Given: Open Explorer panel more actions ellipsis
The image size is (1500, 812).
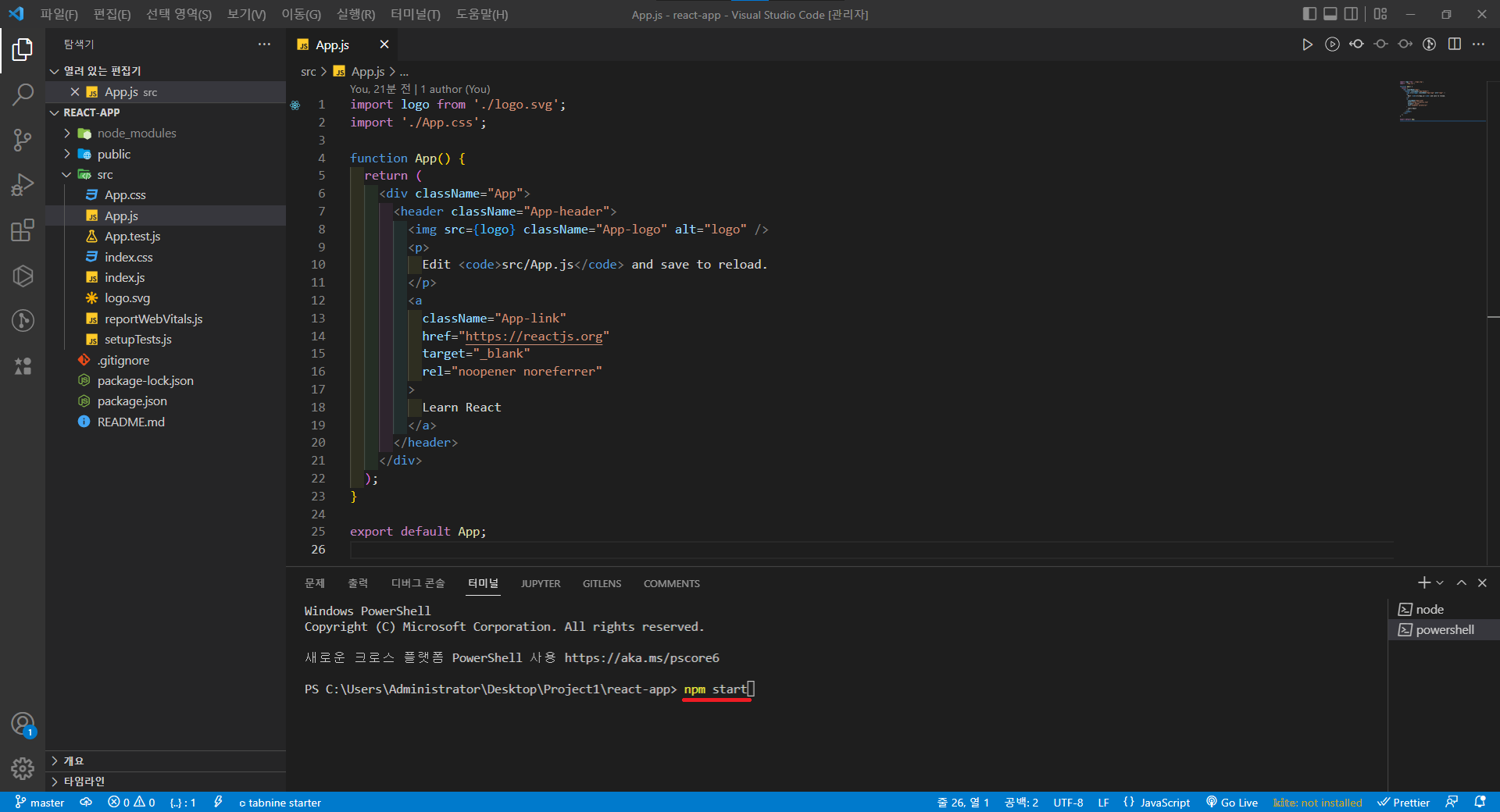Looking at the screenshot, I should pos(264,45).
